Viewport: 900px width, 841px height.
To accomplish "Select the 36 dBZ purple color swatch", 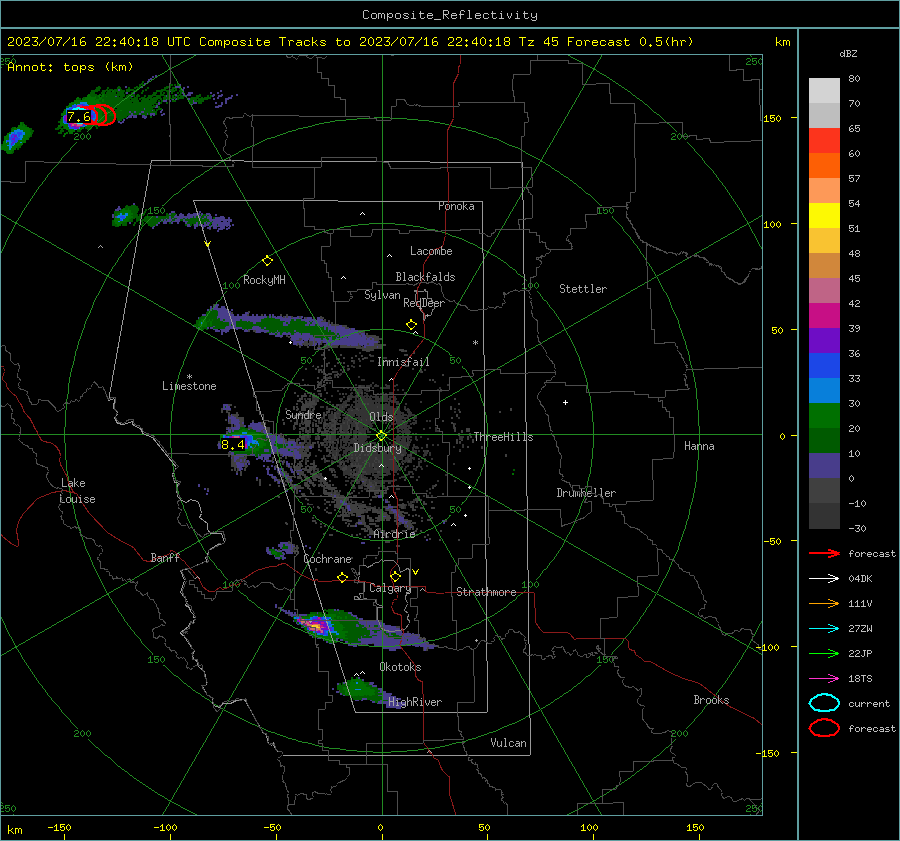I will click(x=824, y=340).
